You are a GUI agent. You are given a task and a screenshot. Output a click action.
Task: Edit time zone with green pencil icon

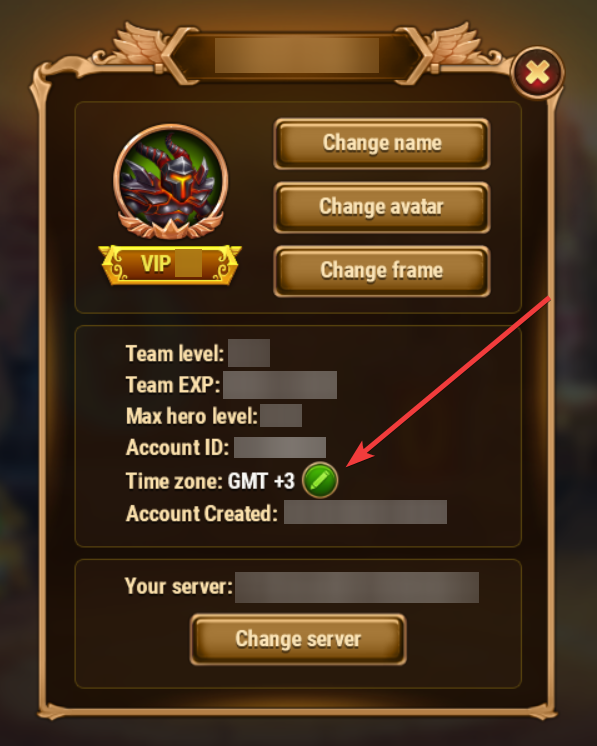click(320, 480)
